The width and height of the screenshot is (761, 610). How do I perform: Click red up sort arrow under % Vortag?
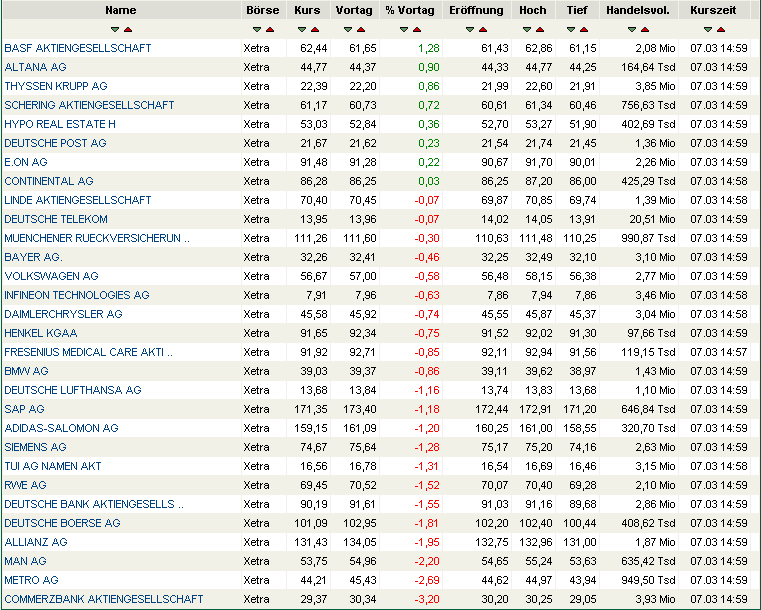[416, 29]
